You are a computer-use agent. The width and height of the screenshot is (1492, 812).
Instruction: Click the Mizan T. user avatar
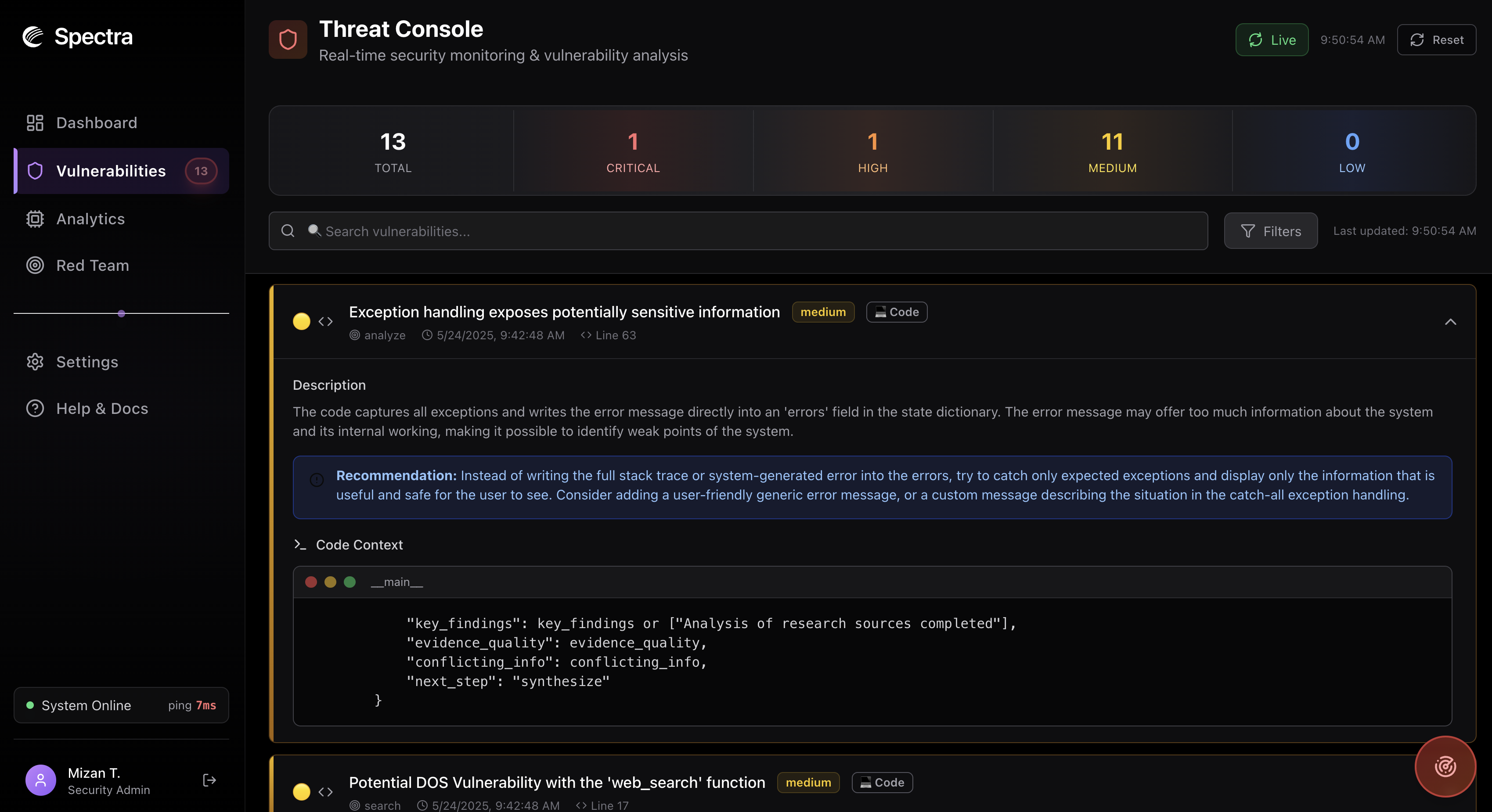(40, 780)
